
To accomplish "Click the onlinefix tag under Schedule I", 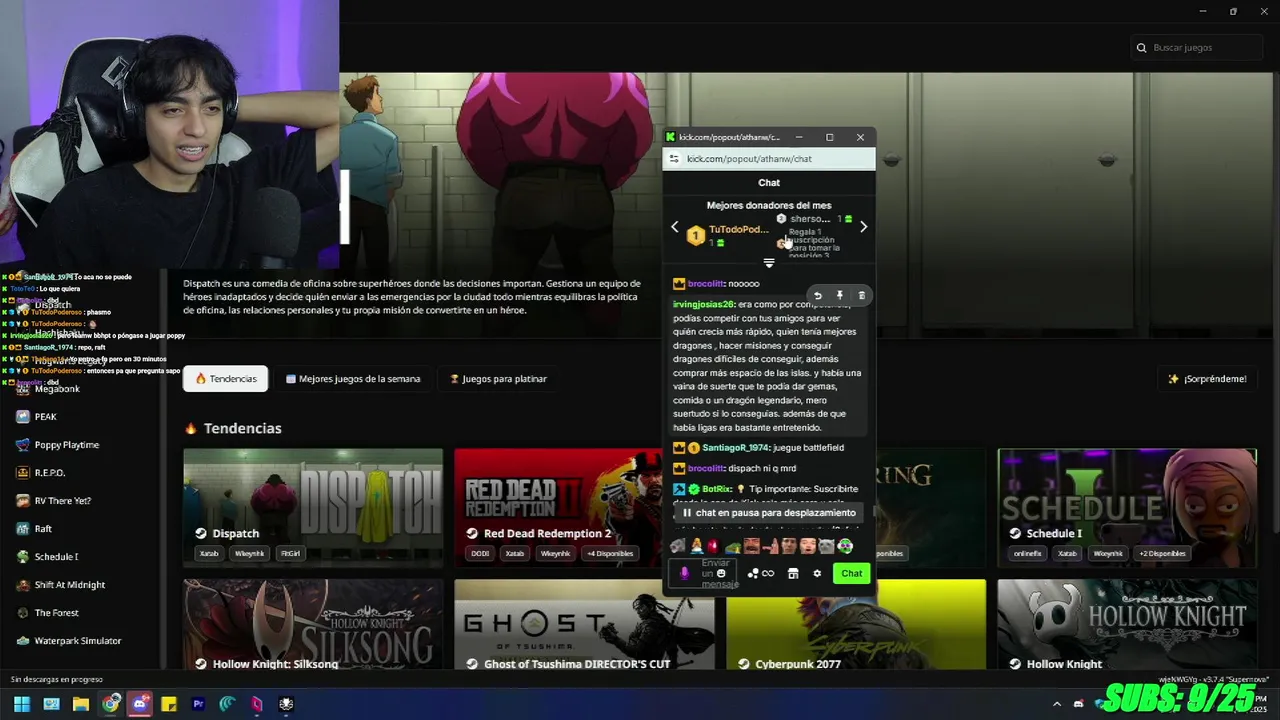I will point(1027,553).
